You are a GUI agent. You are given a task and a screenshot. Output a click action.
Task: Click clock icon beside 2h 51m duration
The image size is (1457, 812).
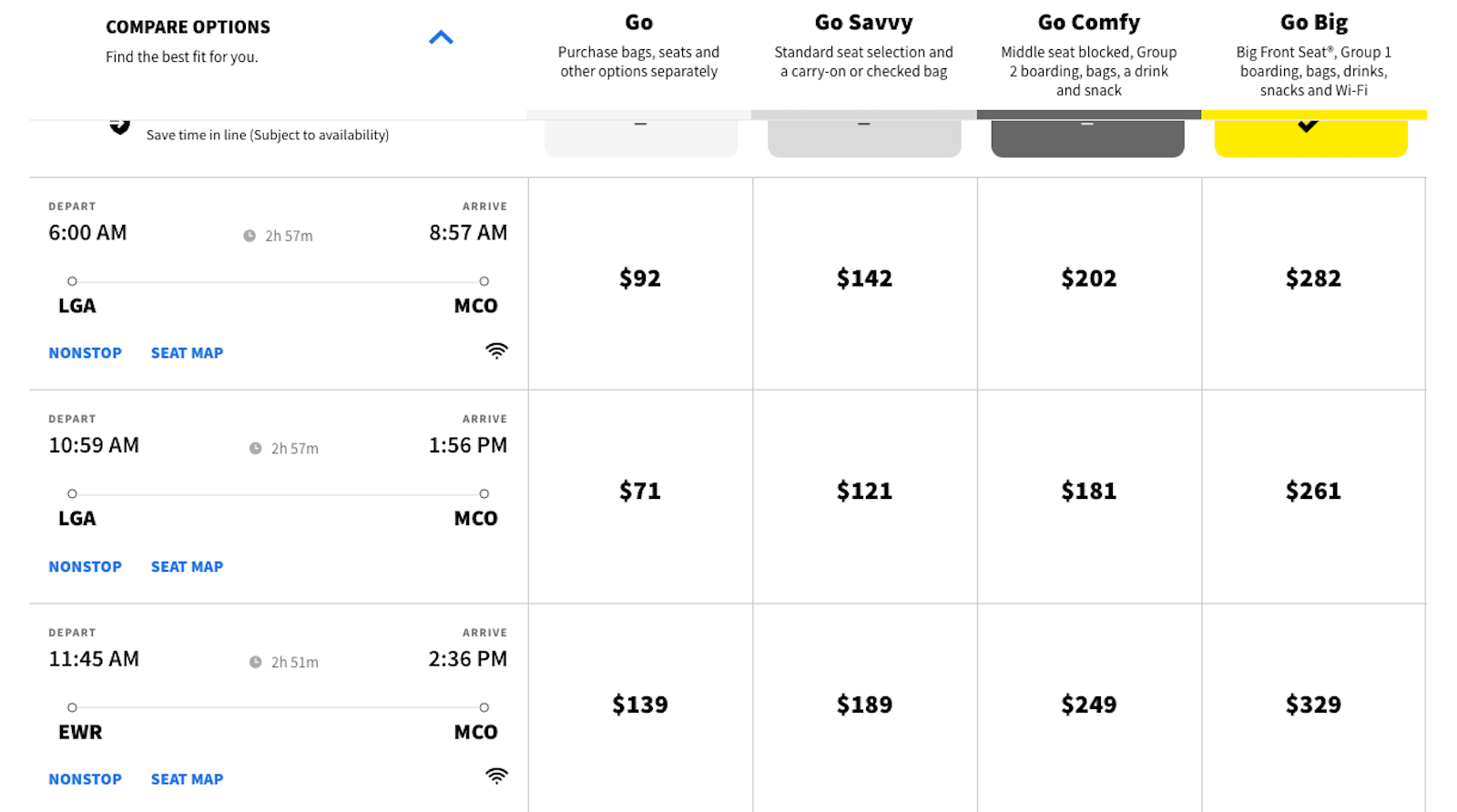coord(256,663)
